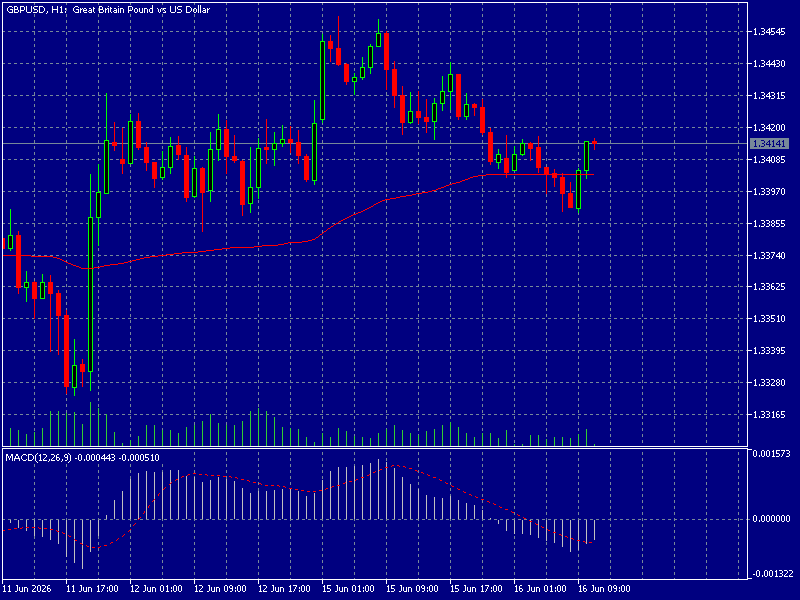Click the 1.34200 price scale label
The width and height of the screenshot is (800, 600).
[769, 128]
